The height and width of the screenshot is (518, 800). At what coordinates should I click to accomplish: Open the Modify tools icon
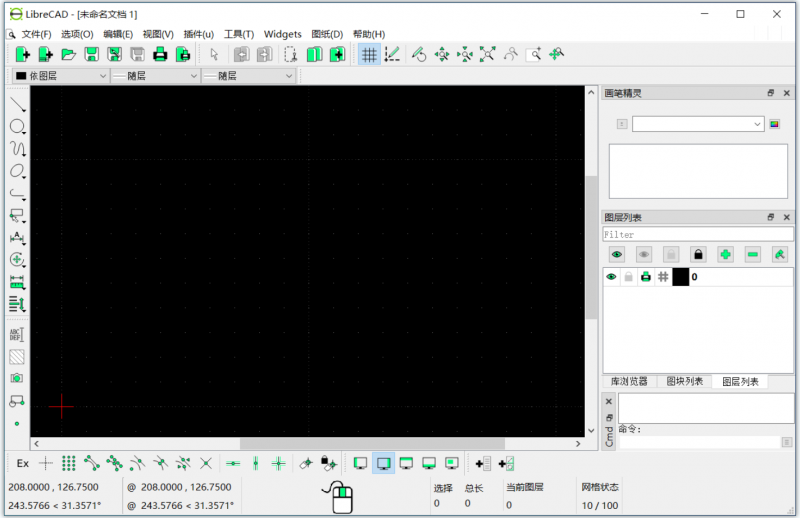point(17,260)
